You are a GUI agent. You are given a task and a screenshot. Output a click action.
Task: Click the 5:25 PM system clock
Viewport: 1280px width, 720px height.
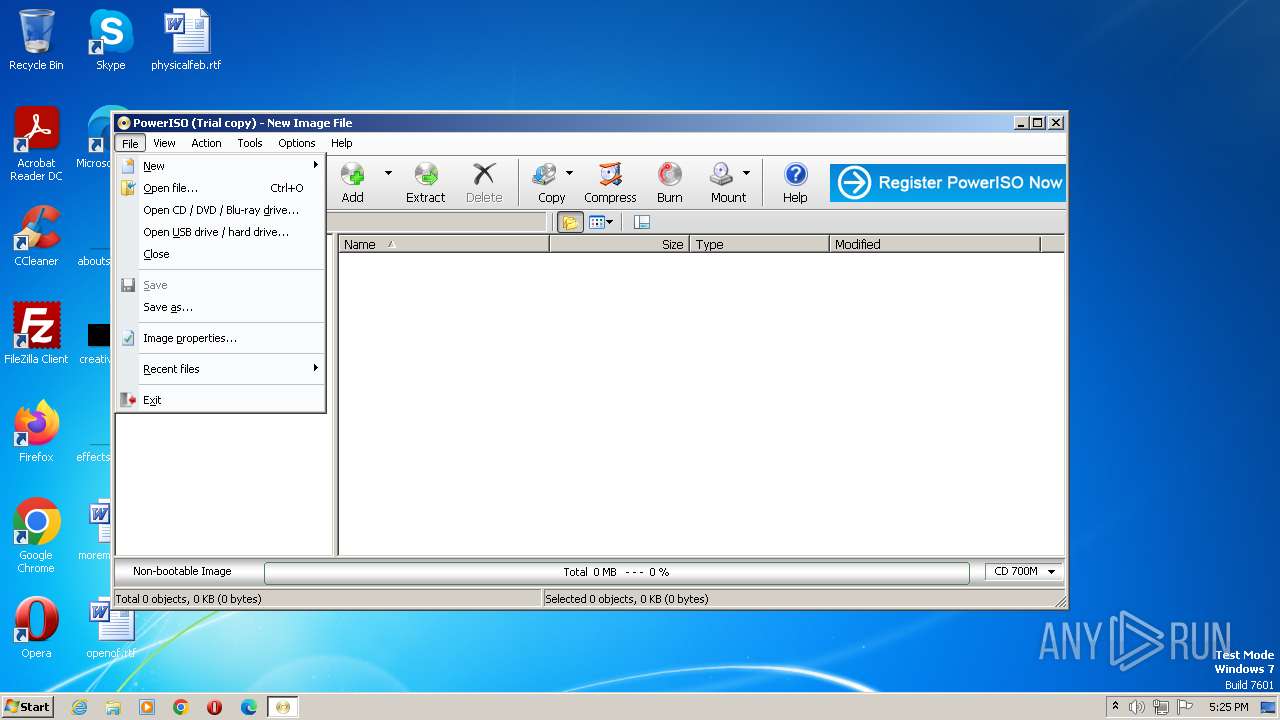pos(1229,707)
